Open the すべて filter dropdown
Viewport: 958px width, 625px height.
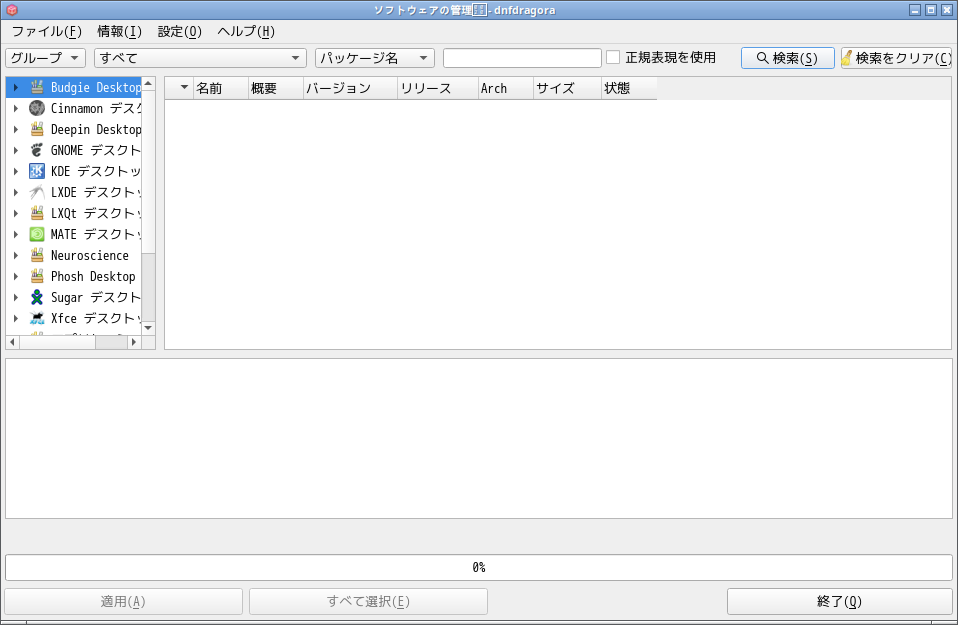[x=200, y=58]
